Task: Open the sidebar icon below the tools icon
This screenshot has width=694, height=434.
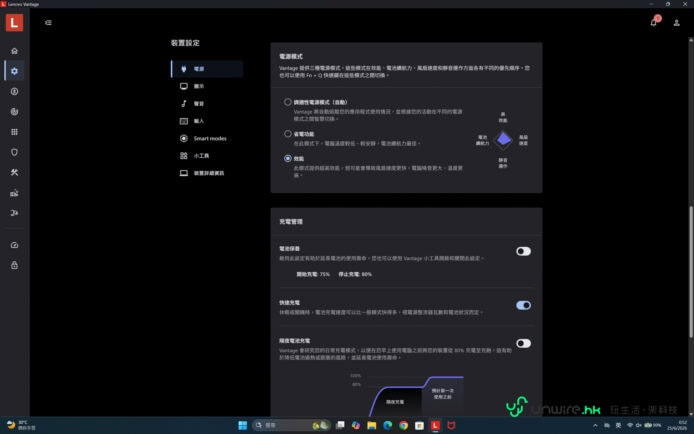Action: point(14,193)
